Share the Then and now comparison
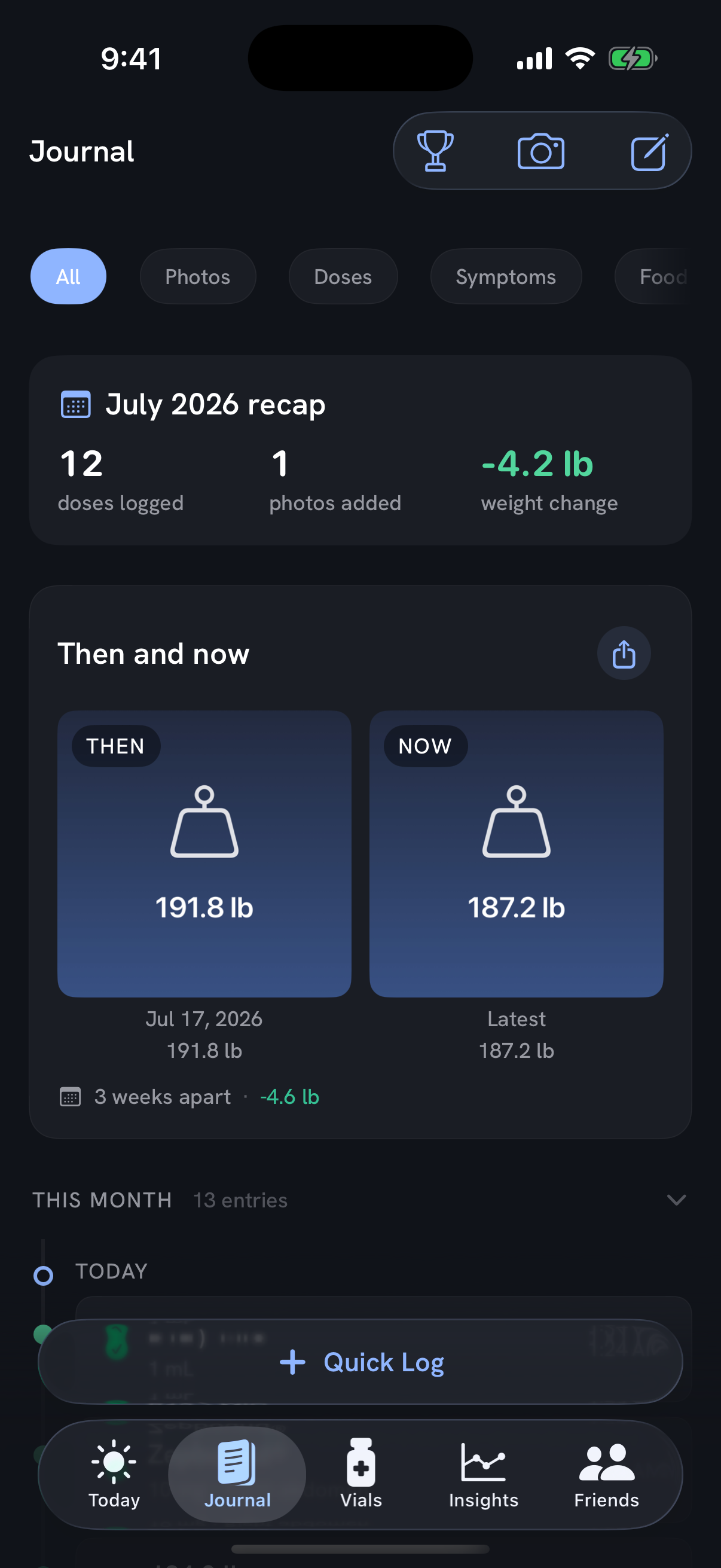Screen dimensions: 721x1568 (x=624, y=654)
